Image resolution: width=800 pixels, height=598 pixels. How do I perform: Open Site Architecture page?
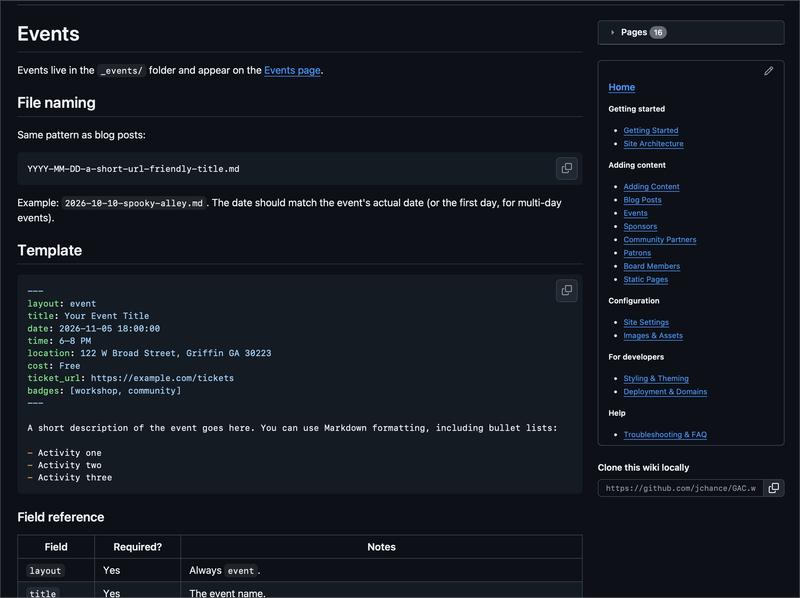653,144
